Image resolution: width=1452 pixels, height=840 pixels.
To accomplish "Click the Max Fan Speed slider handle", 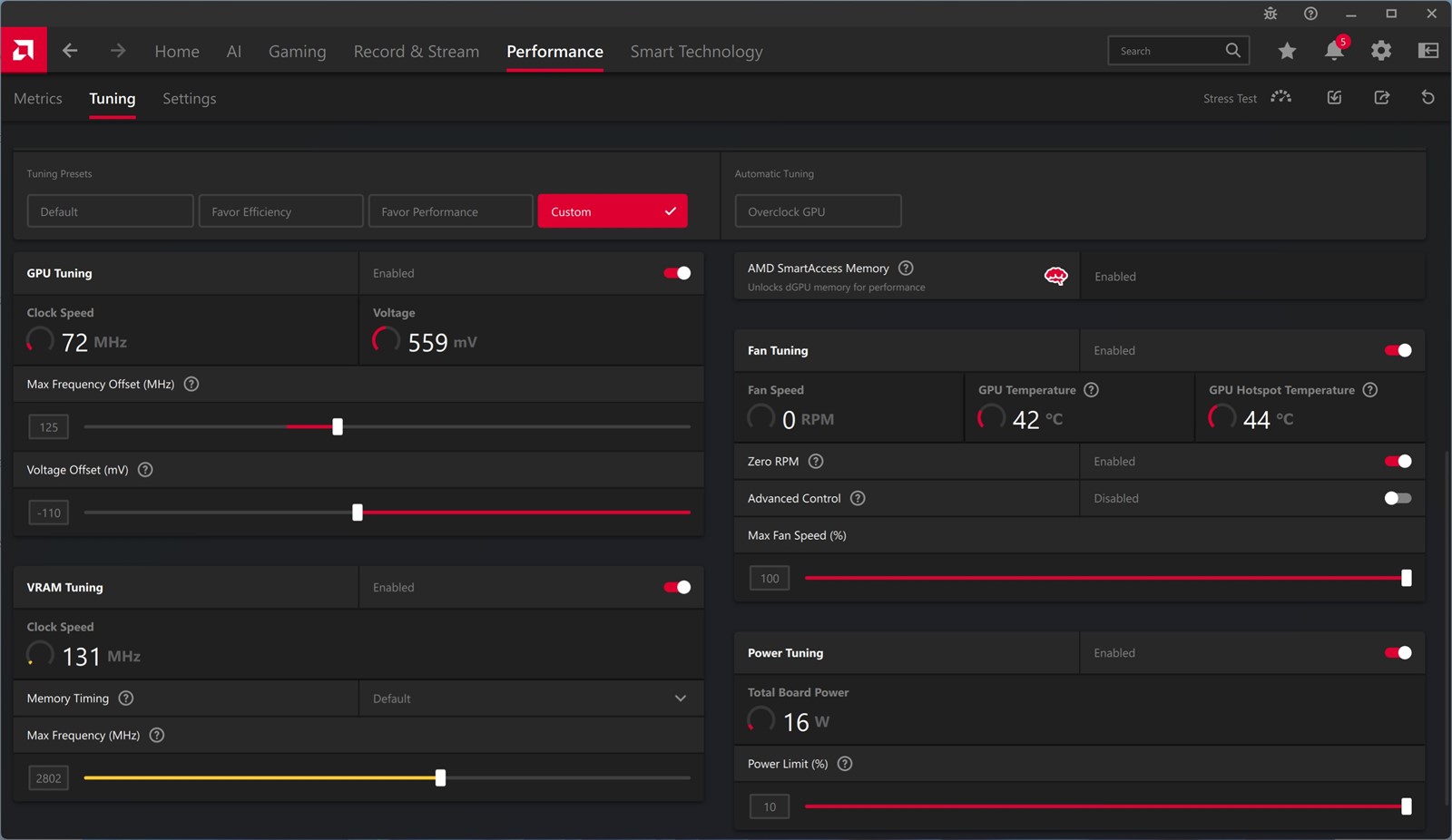I will (x=1407, y=578).
